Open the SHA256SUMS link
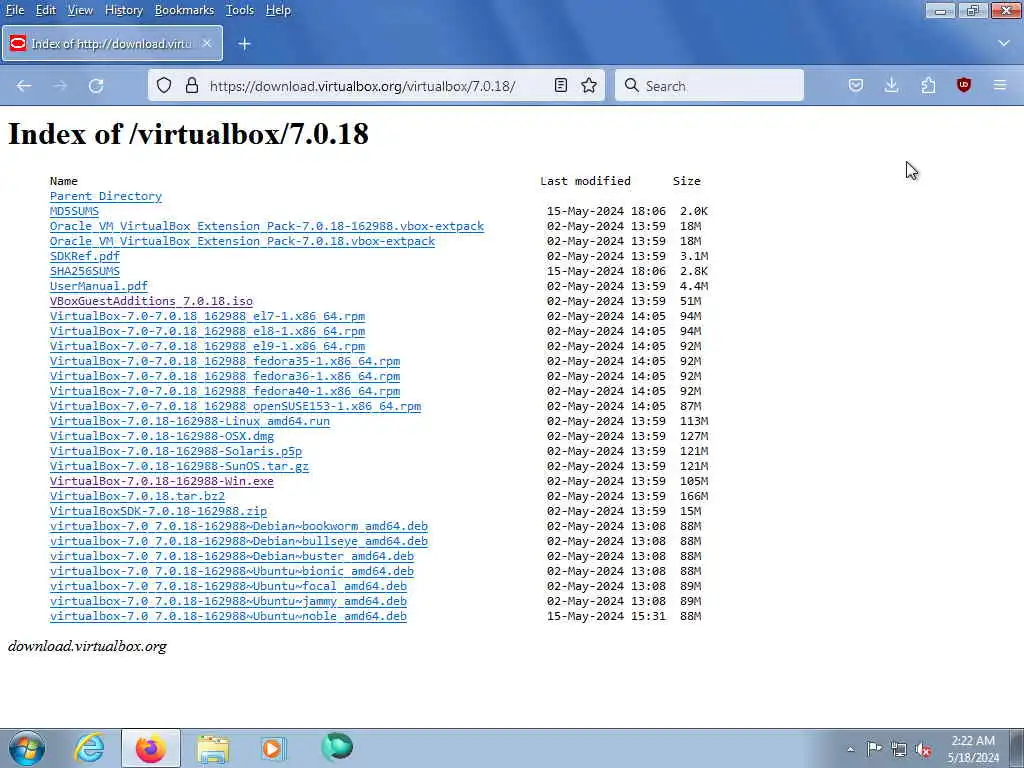 pyautogui.click(x=85, y=271)
